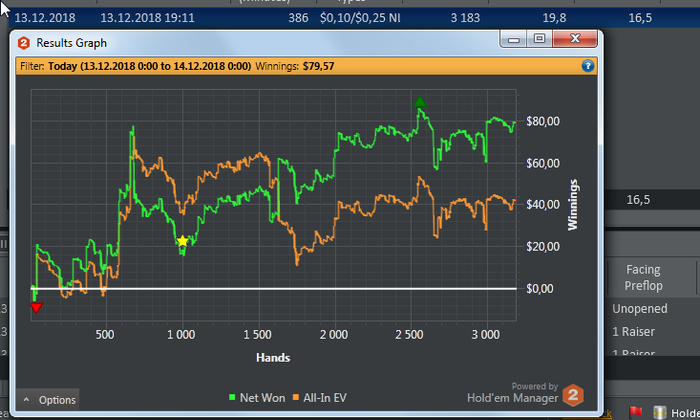The width and height of the screenshot is (700, 420).
Task: Click the Net Won legend label
Action: pyautogui.click(x=262, y=398)
